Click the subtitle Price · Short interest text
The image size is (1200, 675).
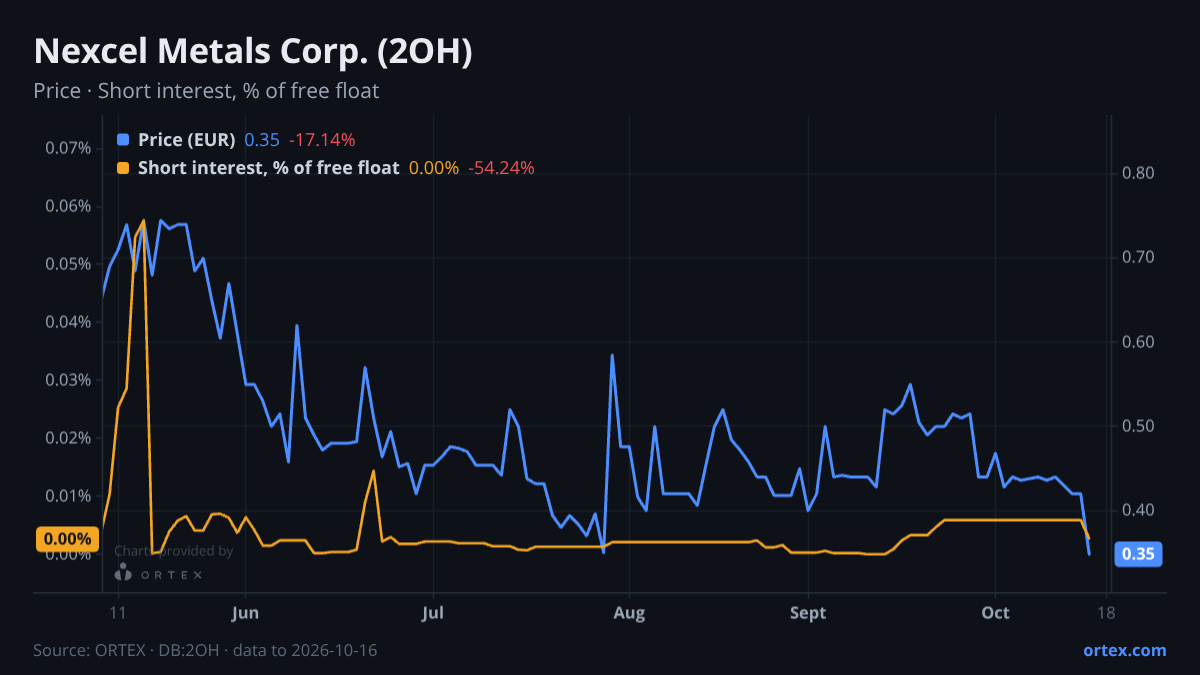tap(206, 91)
